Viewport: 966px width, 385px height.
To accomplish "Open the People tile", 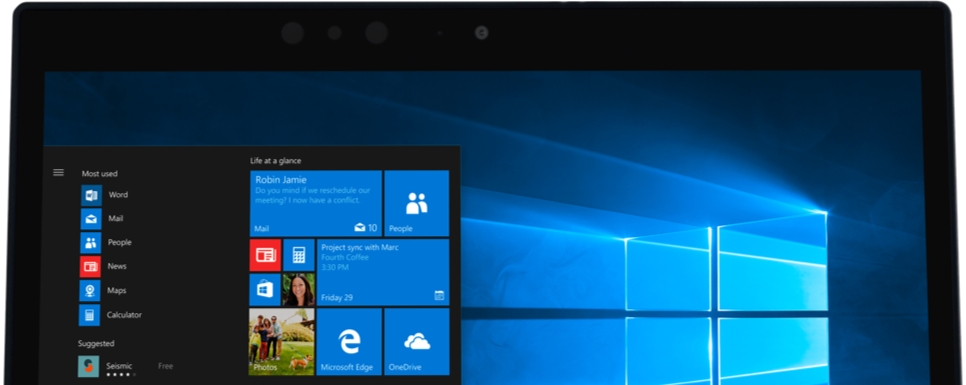I will point(417,203).
